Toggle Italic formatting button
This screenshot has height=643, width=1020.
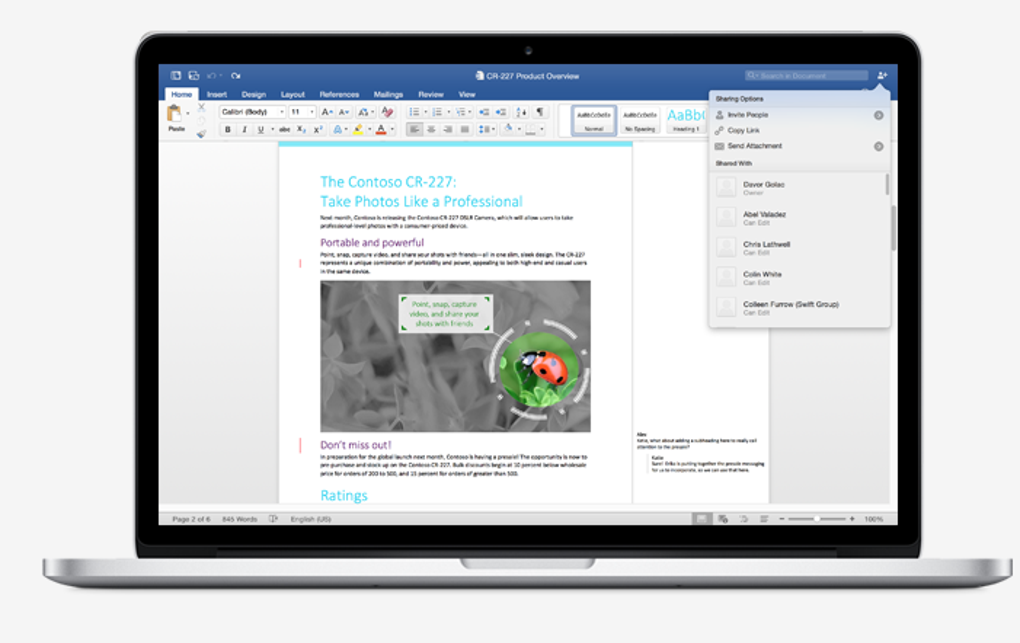coord(245,130)
